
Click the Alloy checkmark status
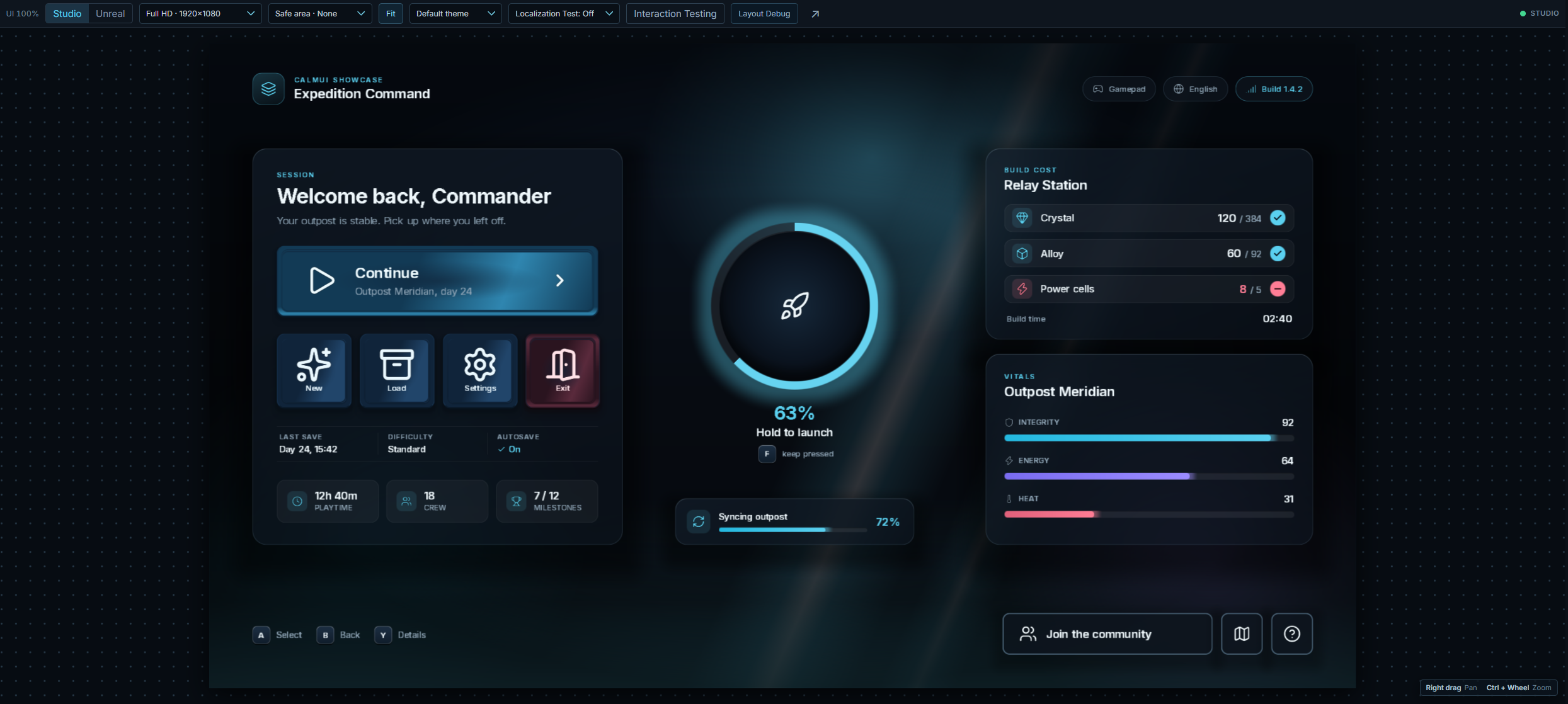[1278, 253]
